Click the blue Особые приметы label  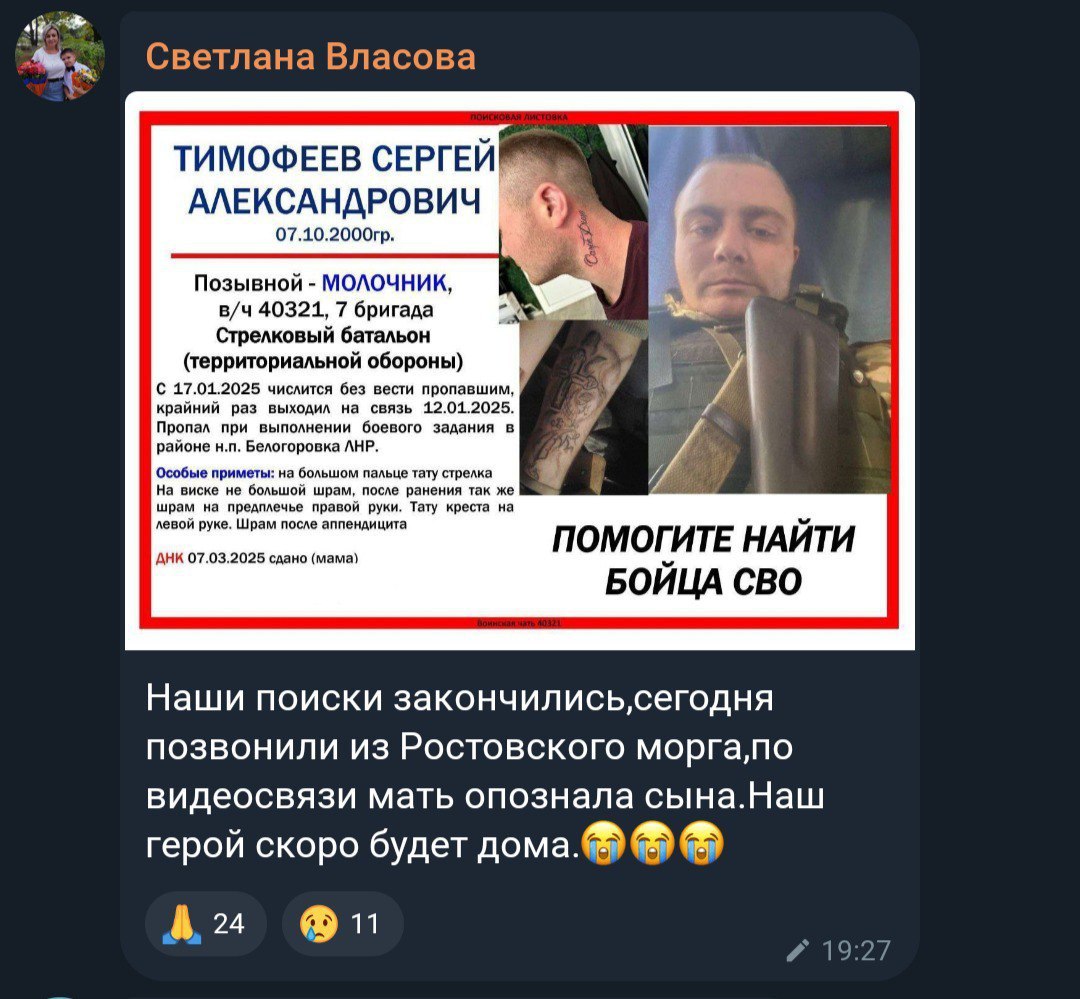pos(215,473)
